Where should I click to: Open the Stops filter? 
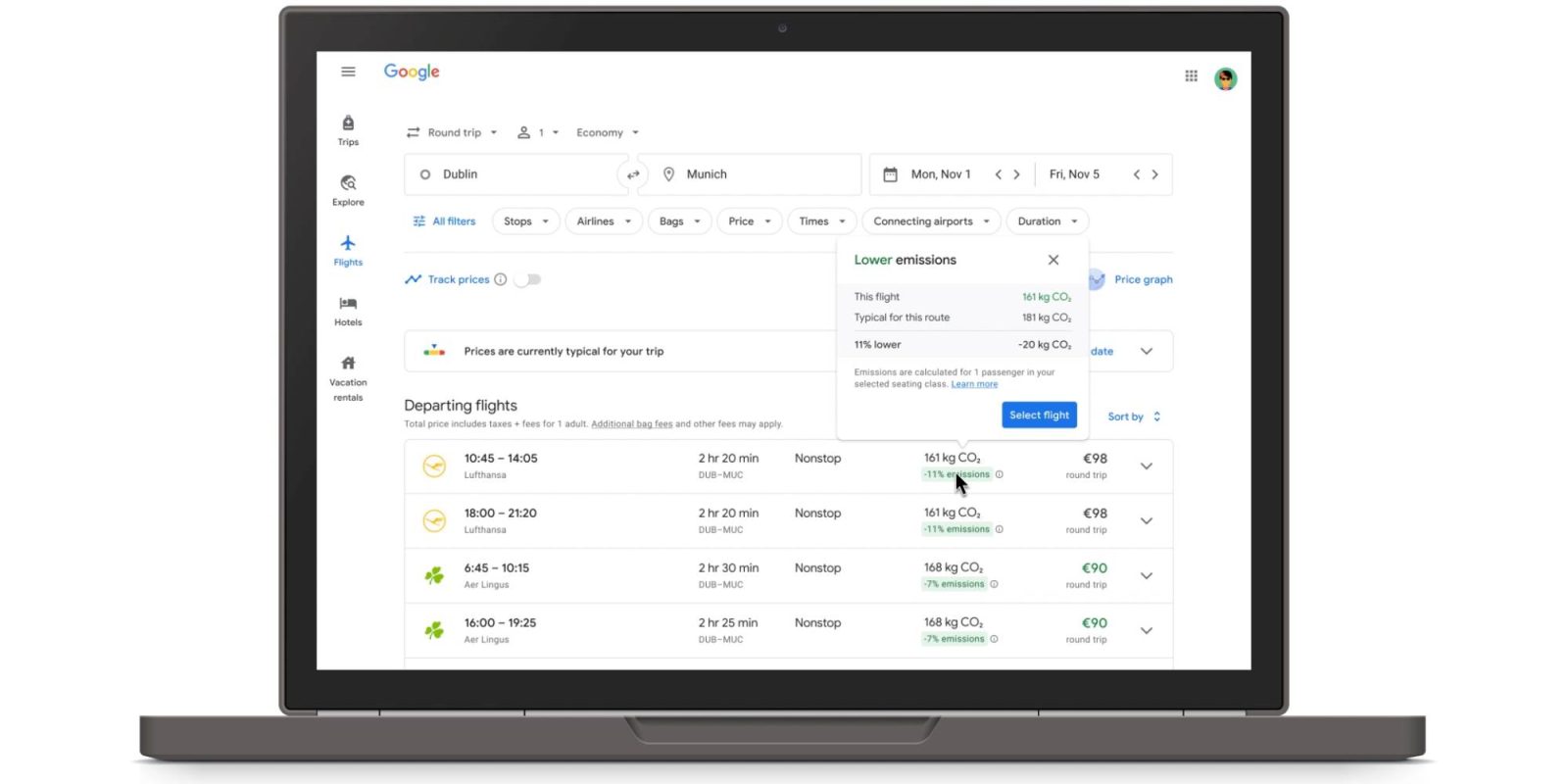[525, 221]
